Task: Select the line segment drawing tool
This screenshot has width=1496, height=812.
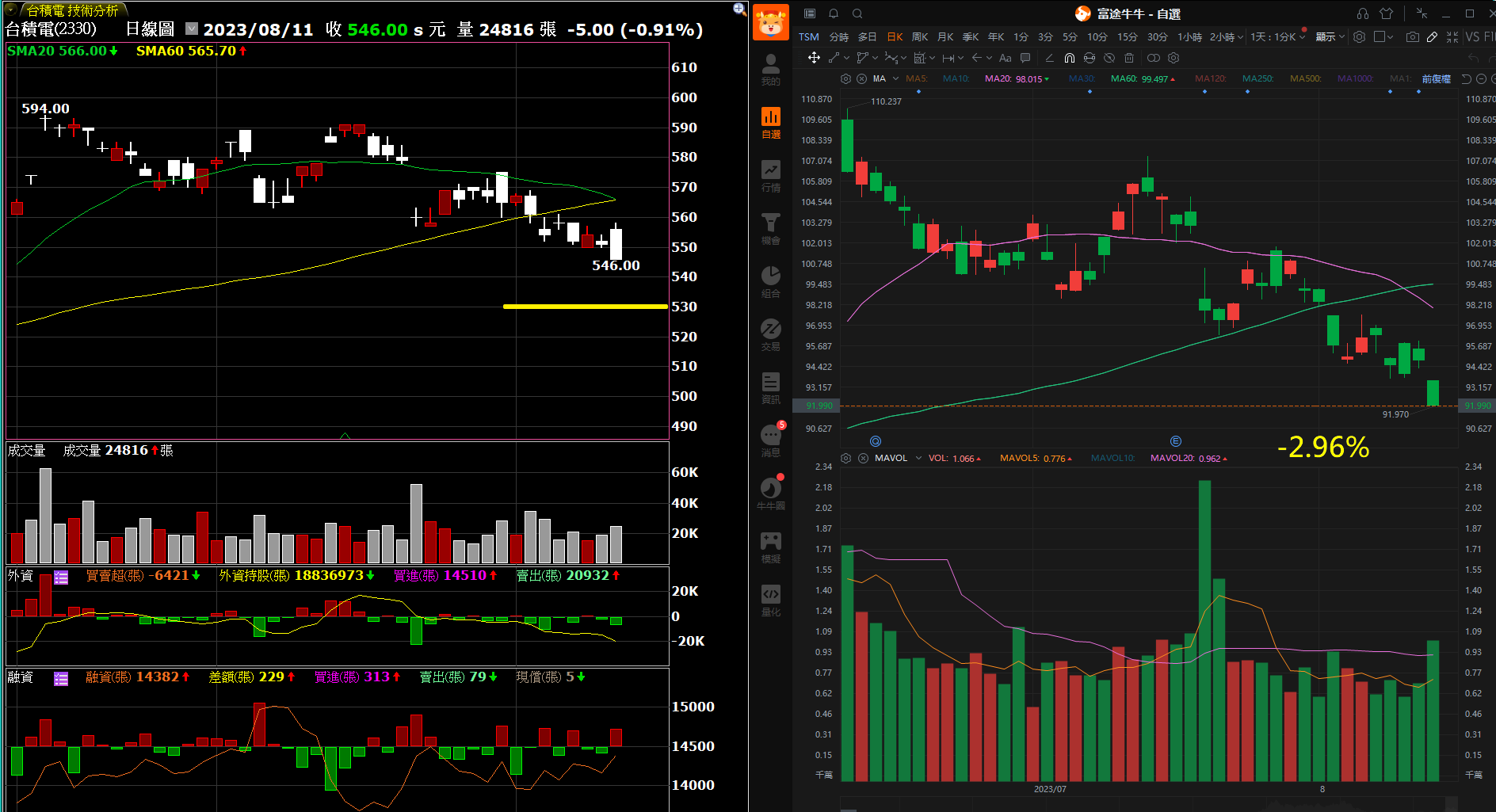Action: tap(834, 58)
